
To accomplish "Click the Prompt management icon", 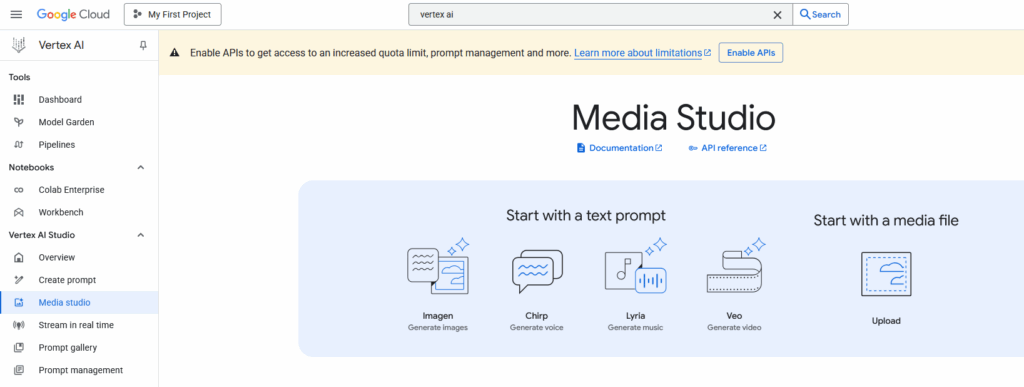I will coord(19,370).
